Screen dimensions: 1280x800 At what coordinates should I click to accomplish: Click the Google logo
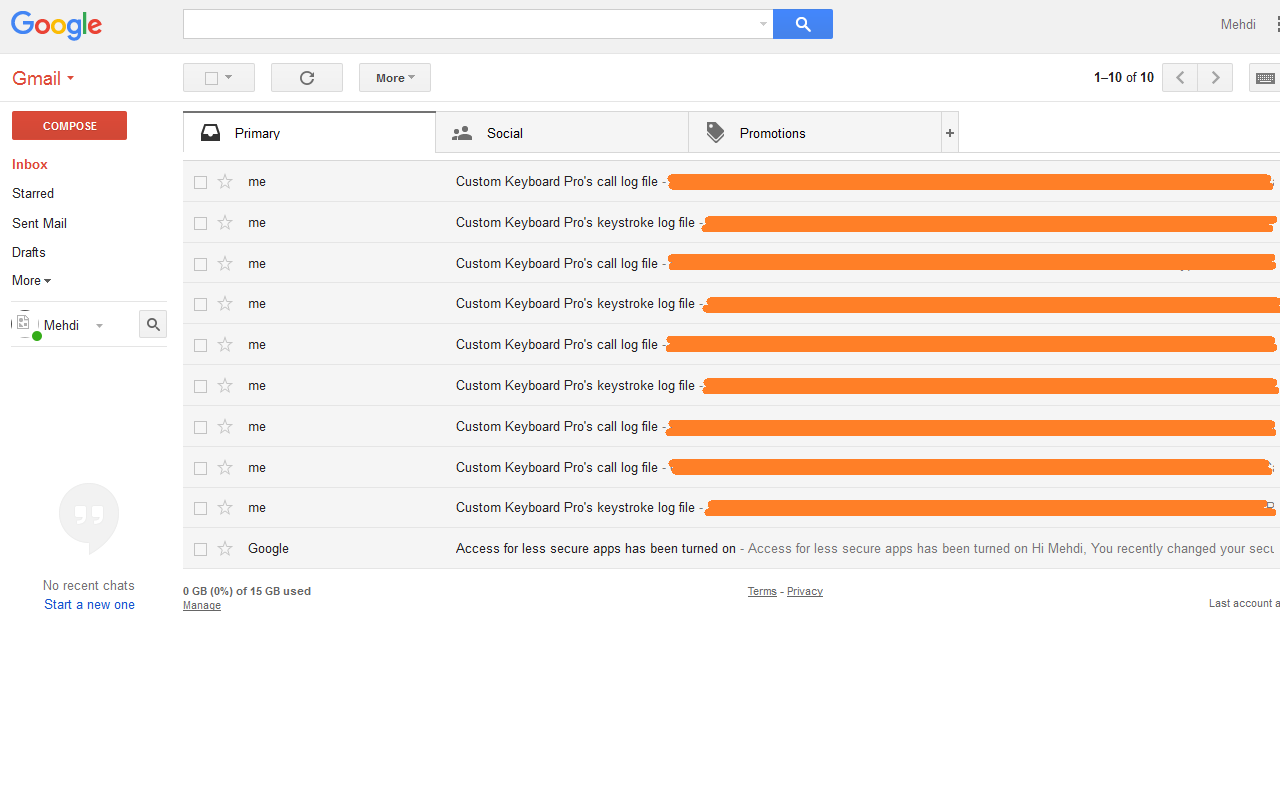pyautogui.click(x=56, y=25)
